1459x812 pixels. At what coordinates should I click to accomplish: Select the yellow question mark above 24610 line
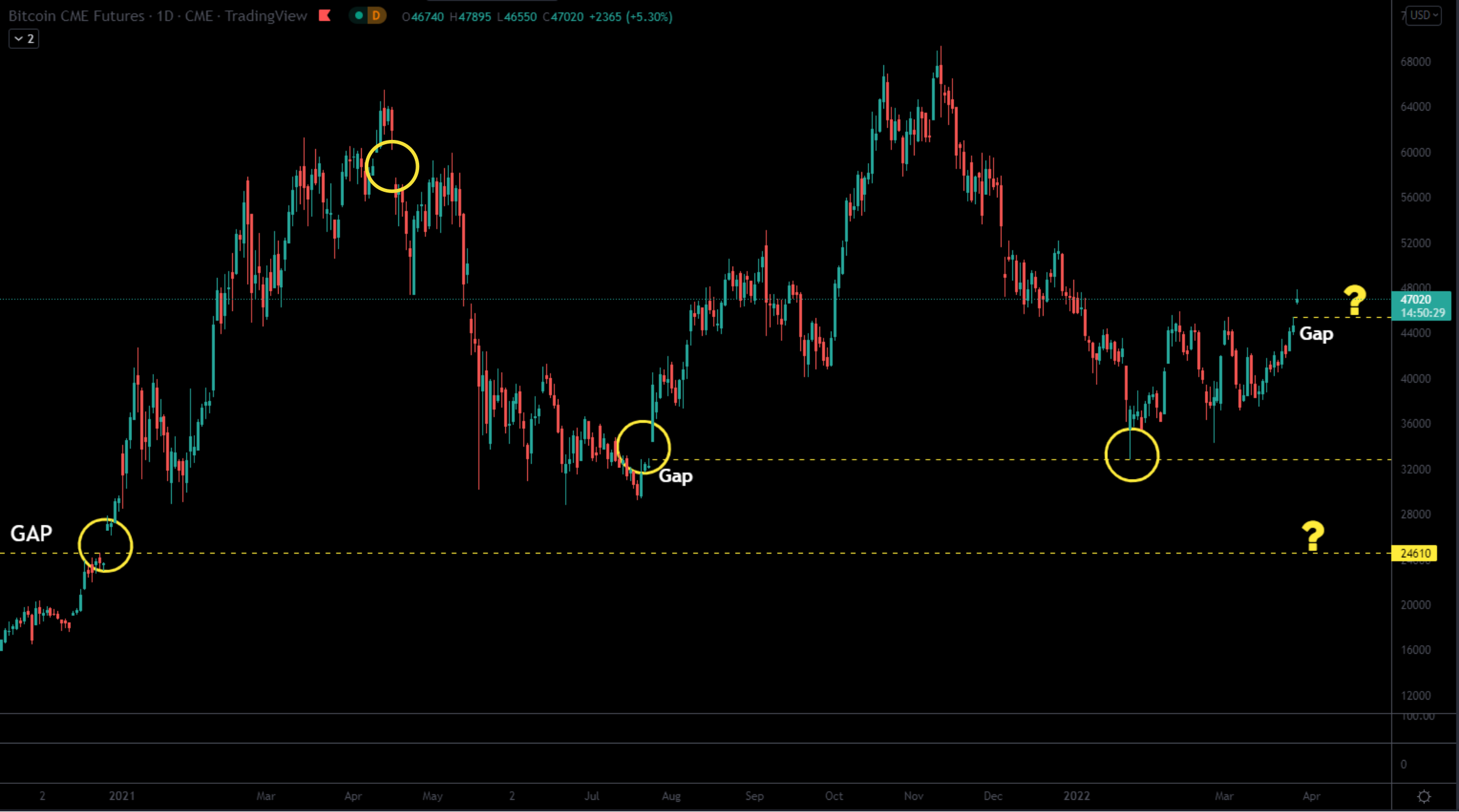coord(1312,535)
